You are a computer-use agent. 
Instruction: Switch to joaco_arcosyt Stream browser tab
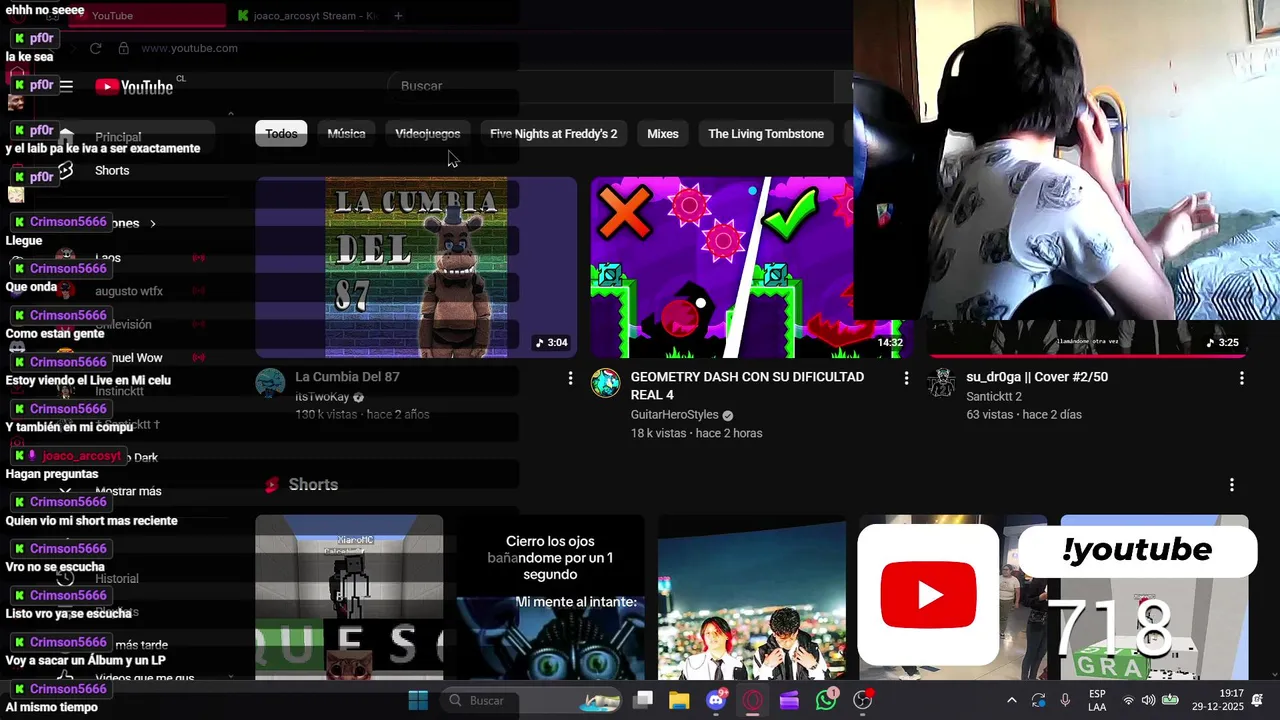(x=307, y=16)
